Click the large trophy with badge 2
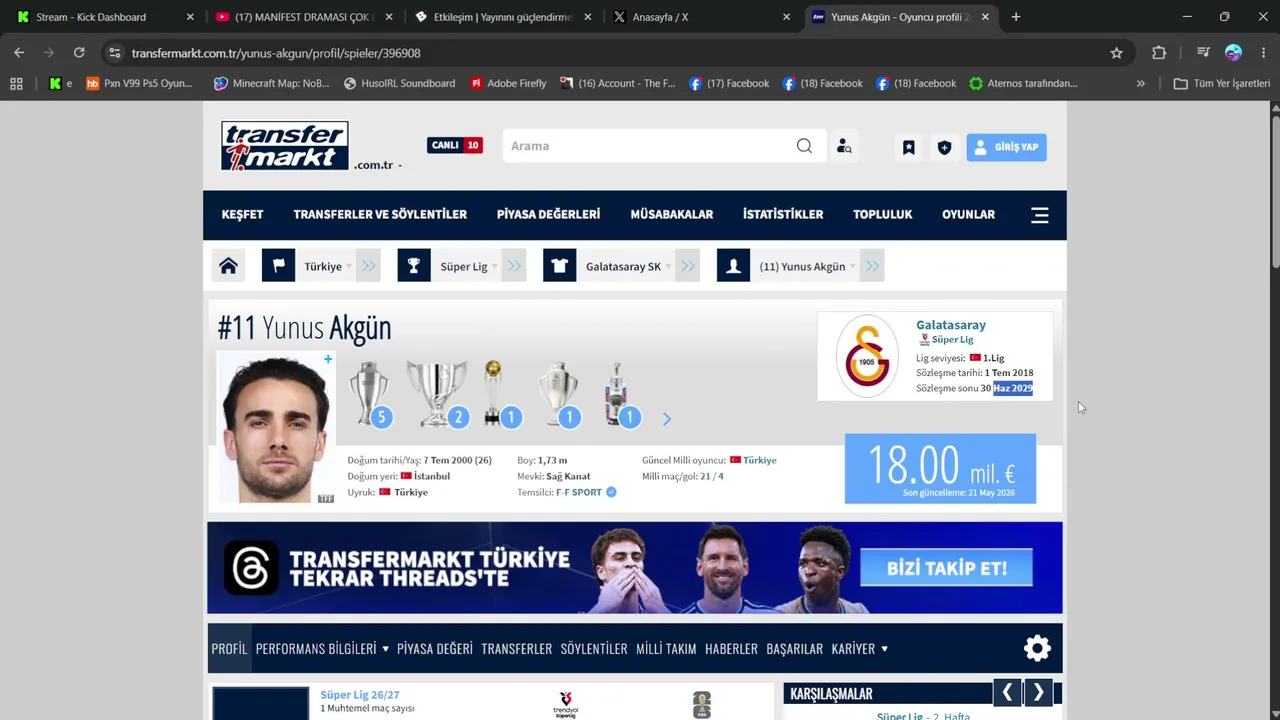 [437, 394]
